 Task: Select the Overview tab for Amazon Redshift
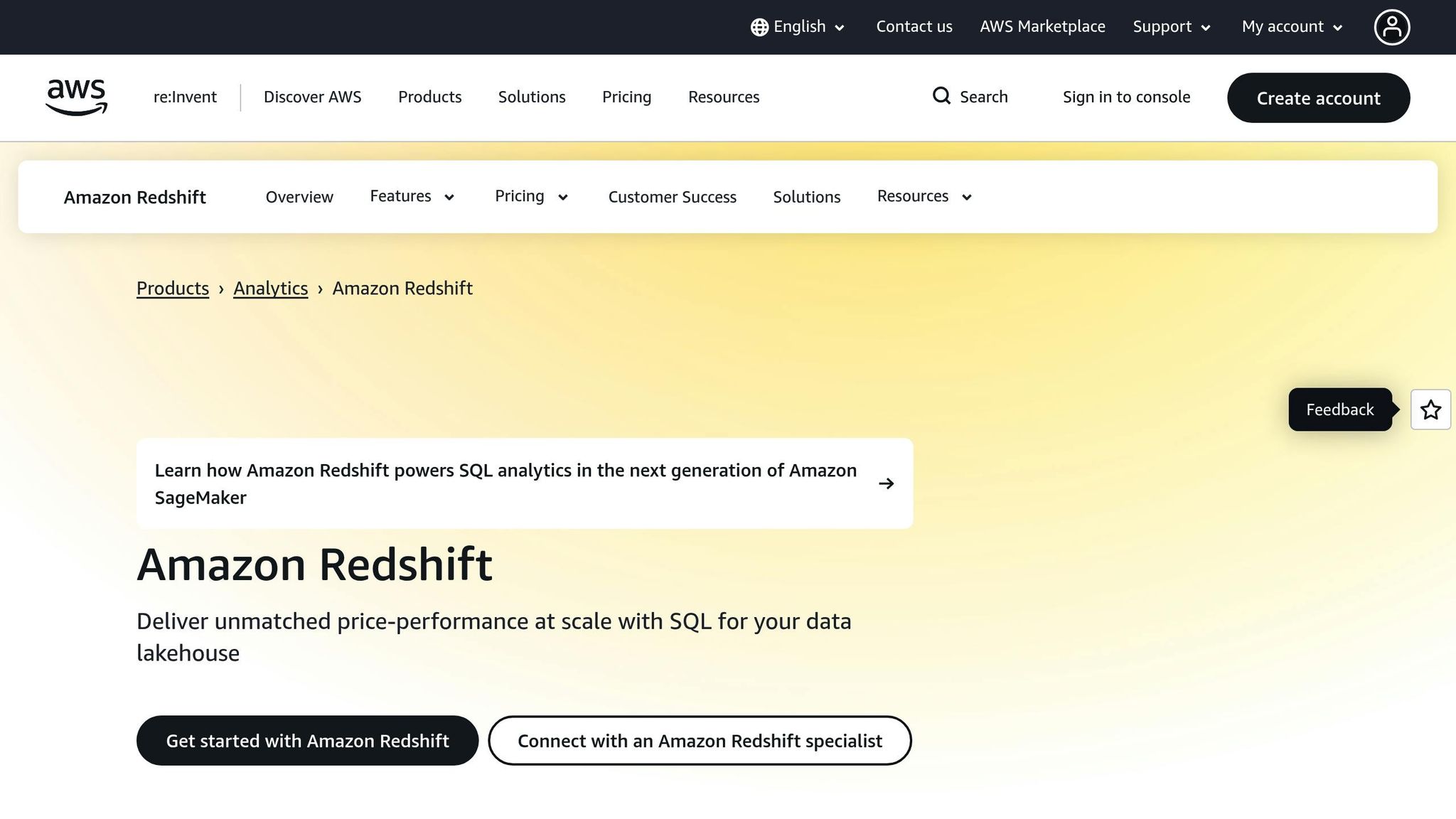[x=299, y=196]
